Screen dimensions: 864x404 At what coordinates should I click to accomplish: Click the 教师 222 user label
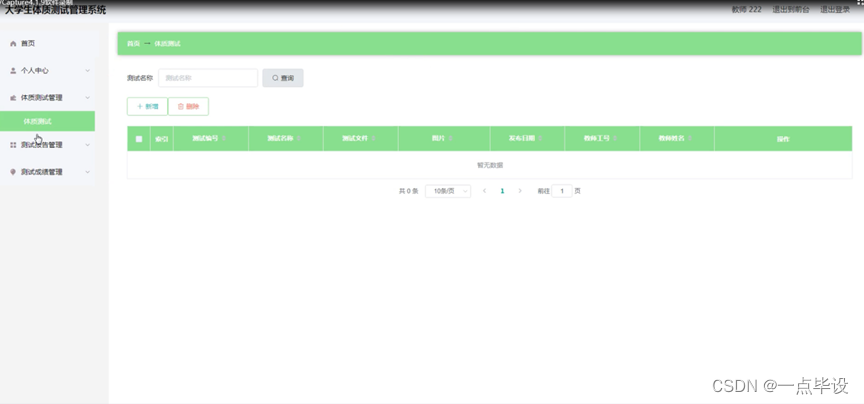[x=747, y=9]
